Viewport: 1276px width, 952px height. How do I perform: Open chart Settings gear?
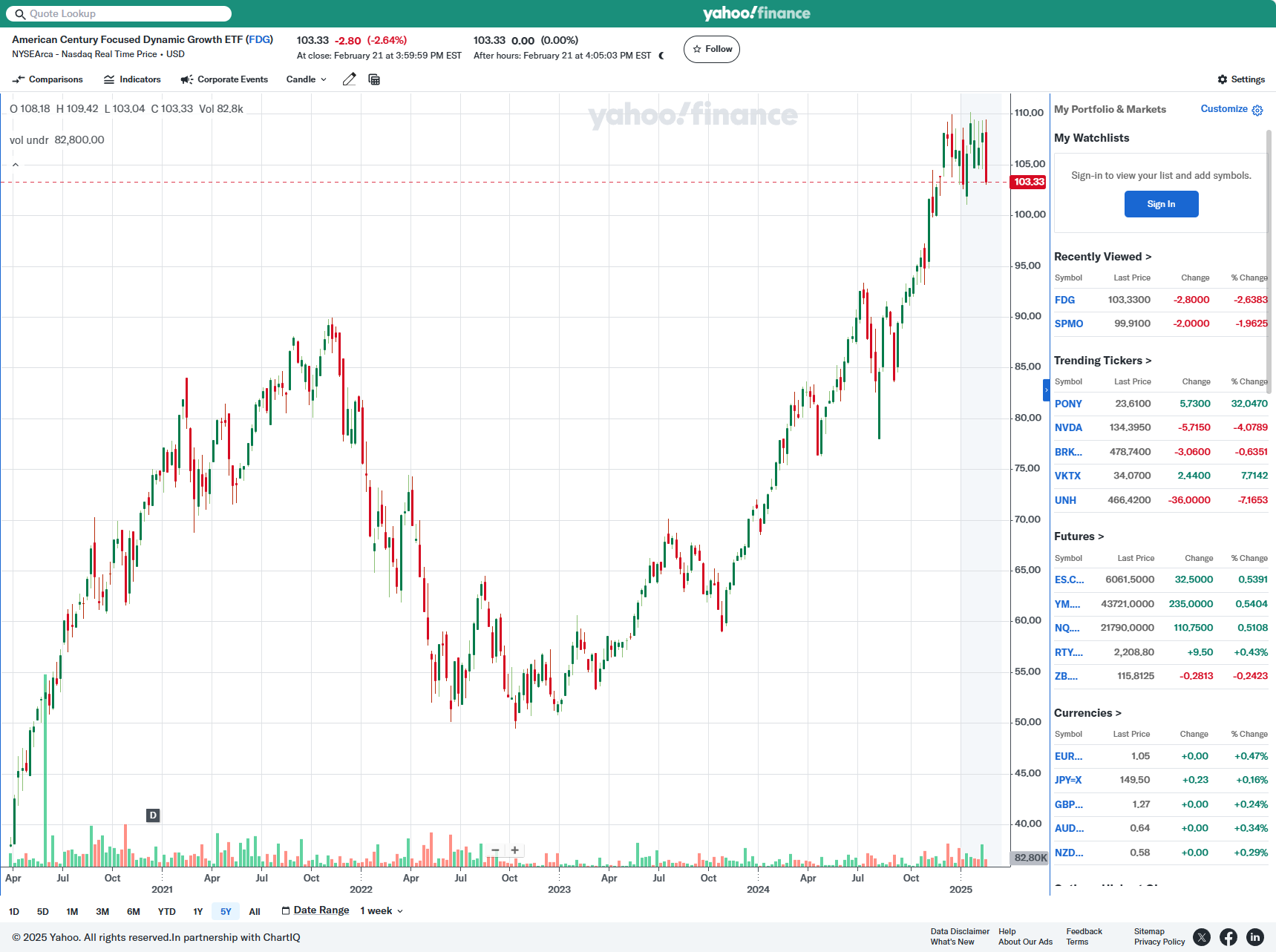(x=1240, y=79)
